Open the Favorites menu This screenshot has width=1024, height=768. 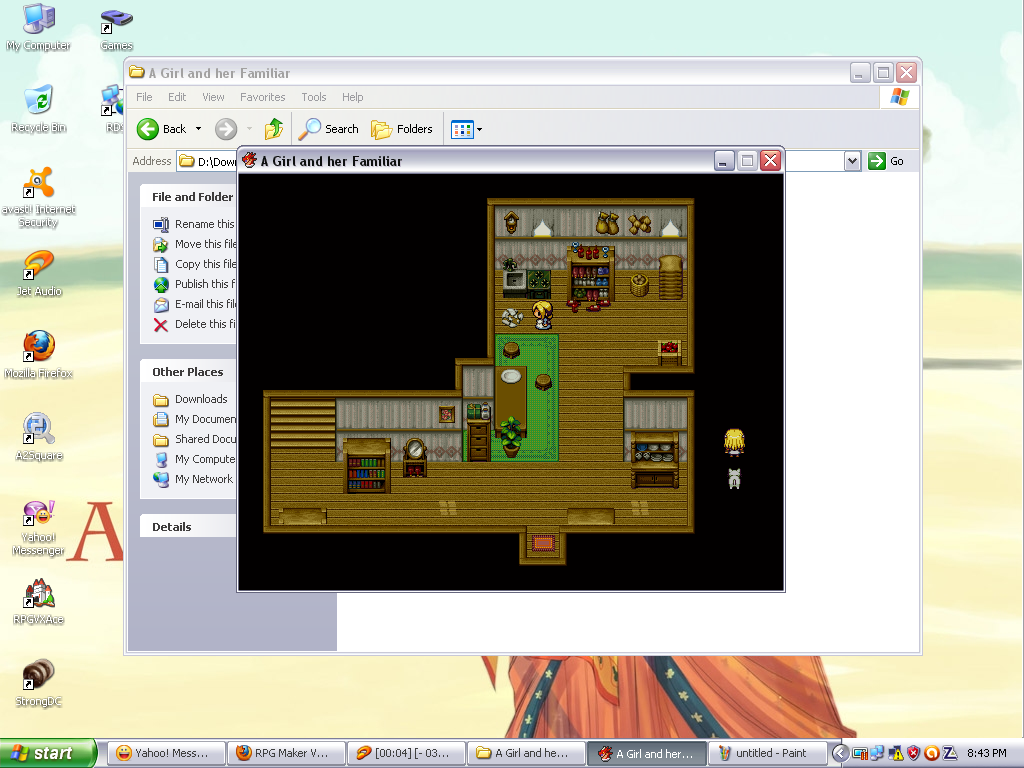pos(262,97)
